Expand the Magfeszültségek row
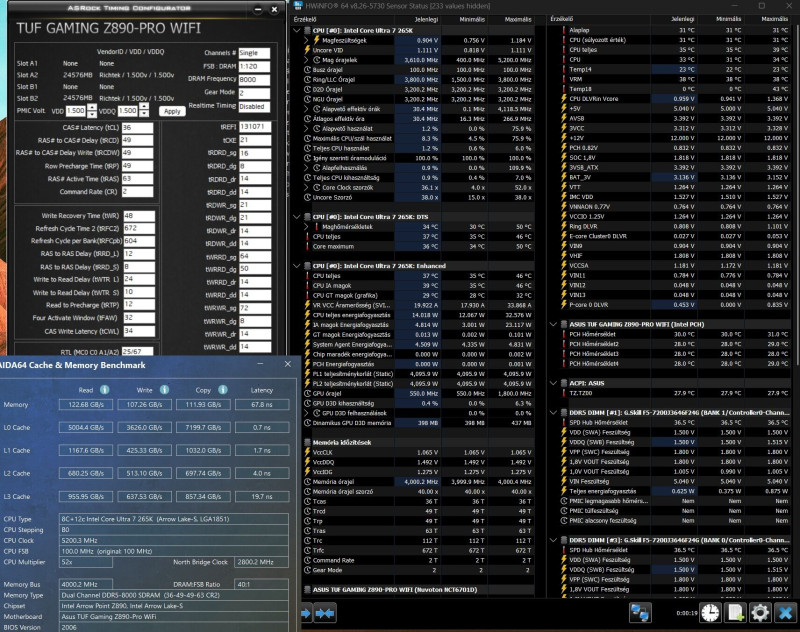The image size is (800, 632). pyautogui.click(x=306, y=40)
